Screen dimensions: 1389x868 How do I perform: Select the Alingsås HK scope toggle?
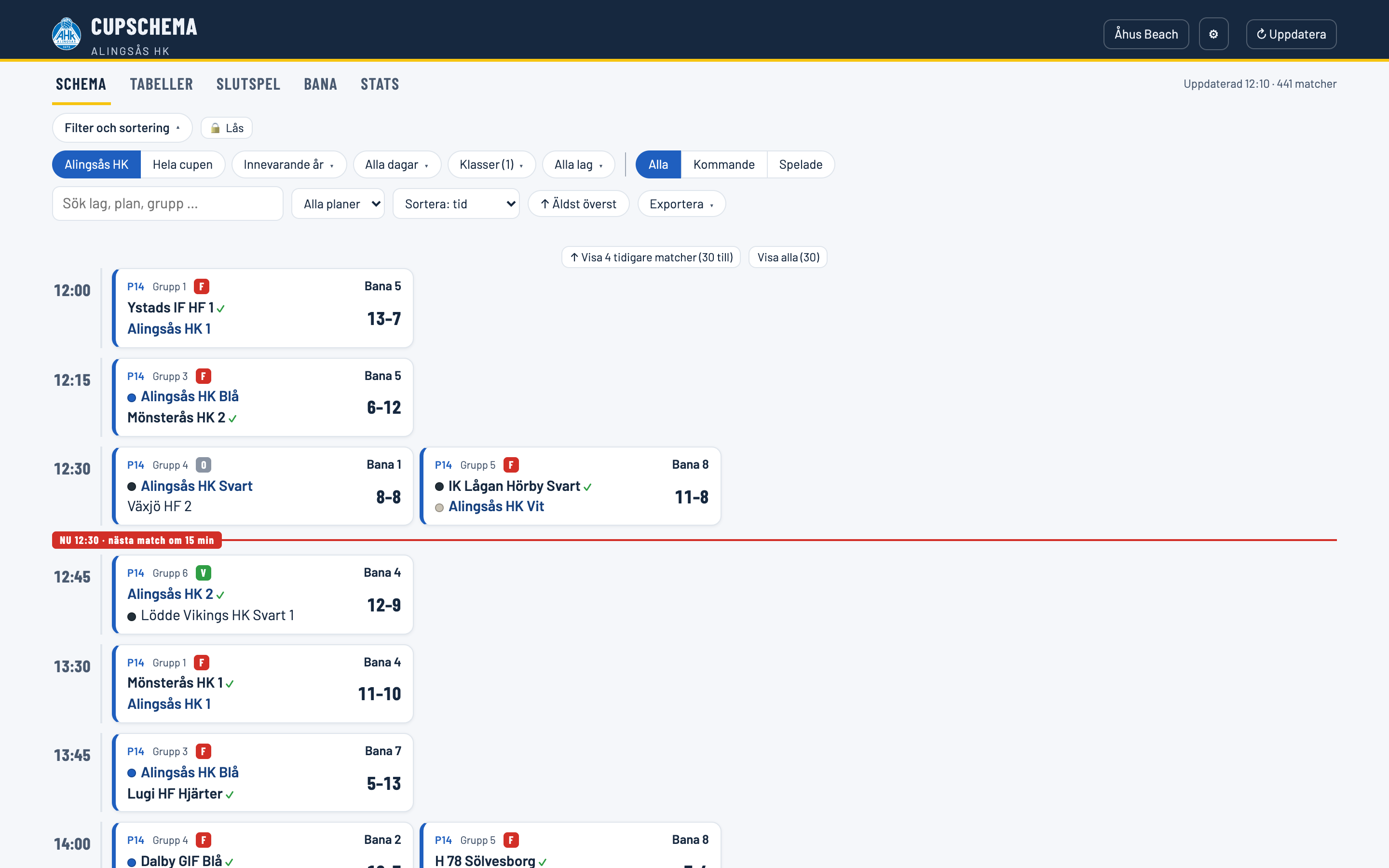(x=96, y=165)
